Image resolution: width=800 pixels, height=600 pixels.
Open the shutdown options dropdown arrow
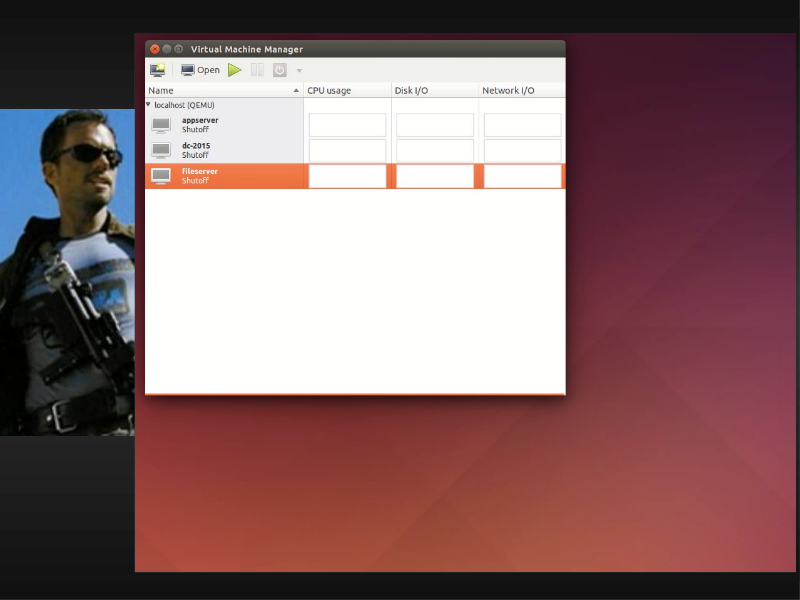coord(299,70)
